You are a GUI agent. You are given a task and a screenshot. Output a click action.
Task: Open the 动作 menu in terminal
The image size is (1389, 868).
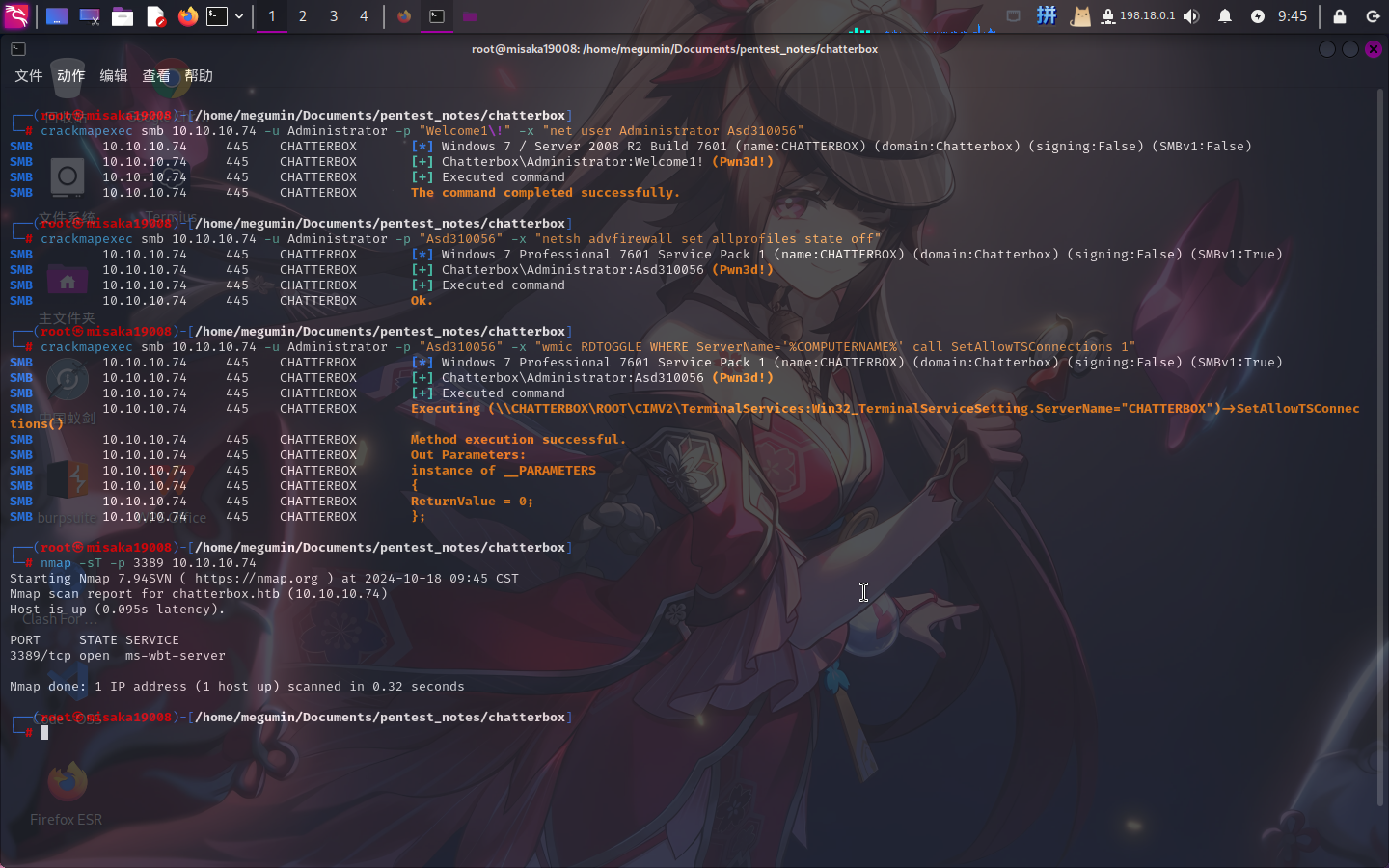coord(70,76)
